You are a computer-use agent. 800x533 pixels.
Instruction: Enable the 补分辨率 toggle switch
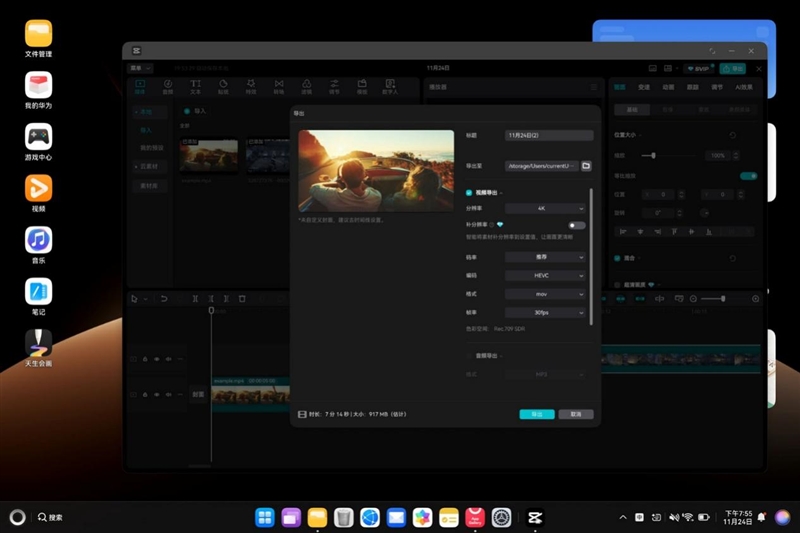coord(576,225)
